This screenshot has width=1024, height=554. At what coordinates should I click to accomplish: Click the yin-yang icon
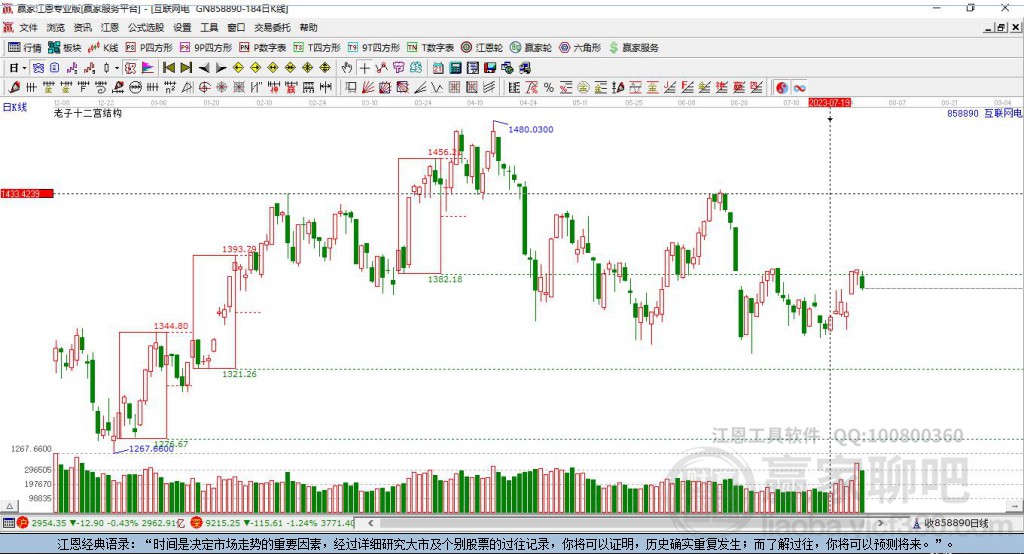coord(782,88)
